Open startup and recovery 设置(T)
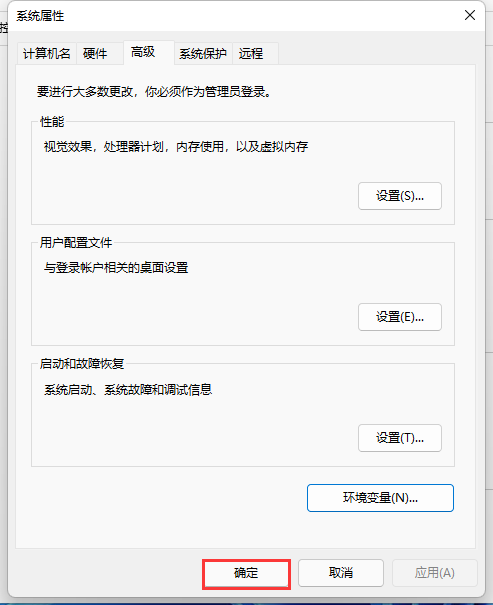Screen dimensions: 493x605 coord(400,438)
